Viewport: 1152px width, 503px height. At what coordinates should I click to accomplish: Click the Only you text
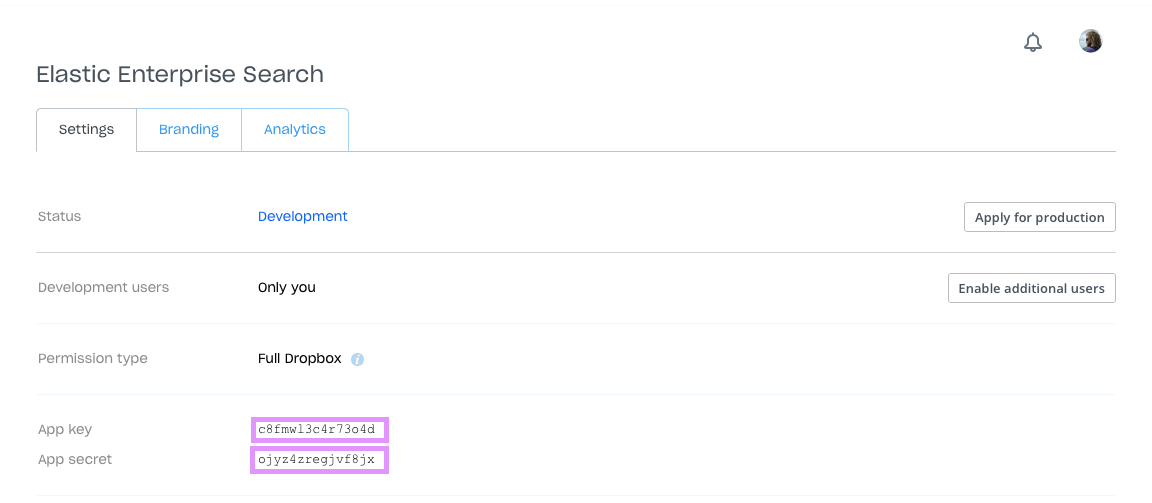[287, 287]
